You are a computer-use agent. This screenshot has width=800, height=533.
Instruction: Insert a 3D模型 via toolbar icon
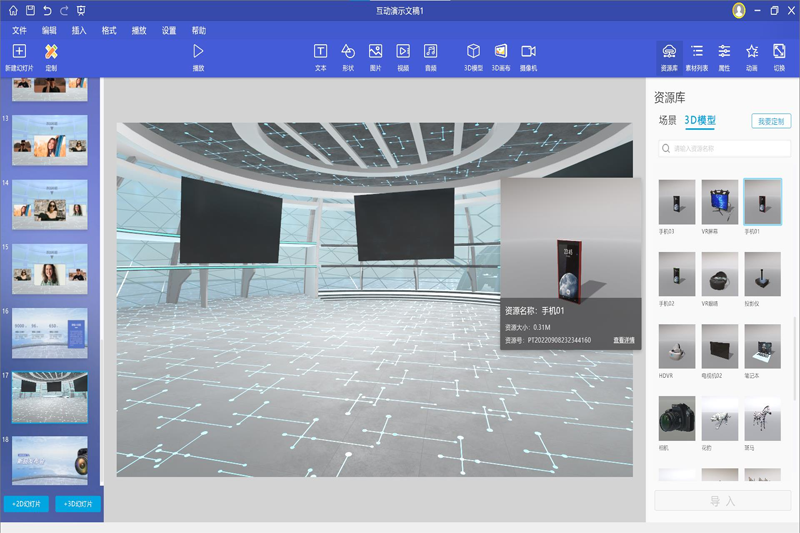(x=473, y=52)
